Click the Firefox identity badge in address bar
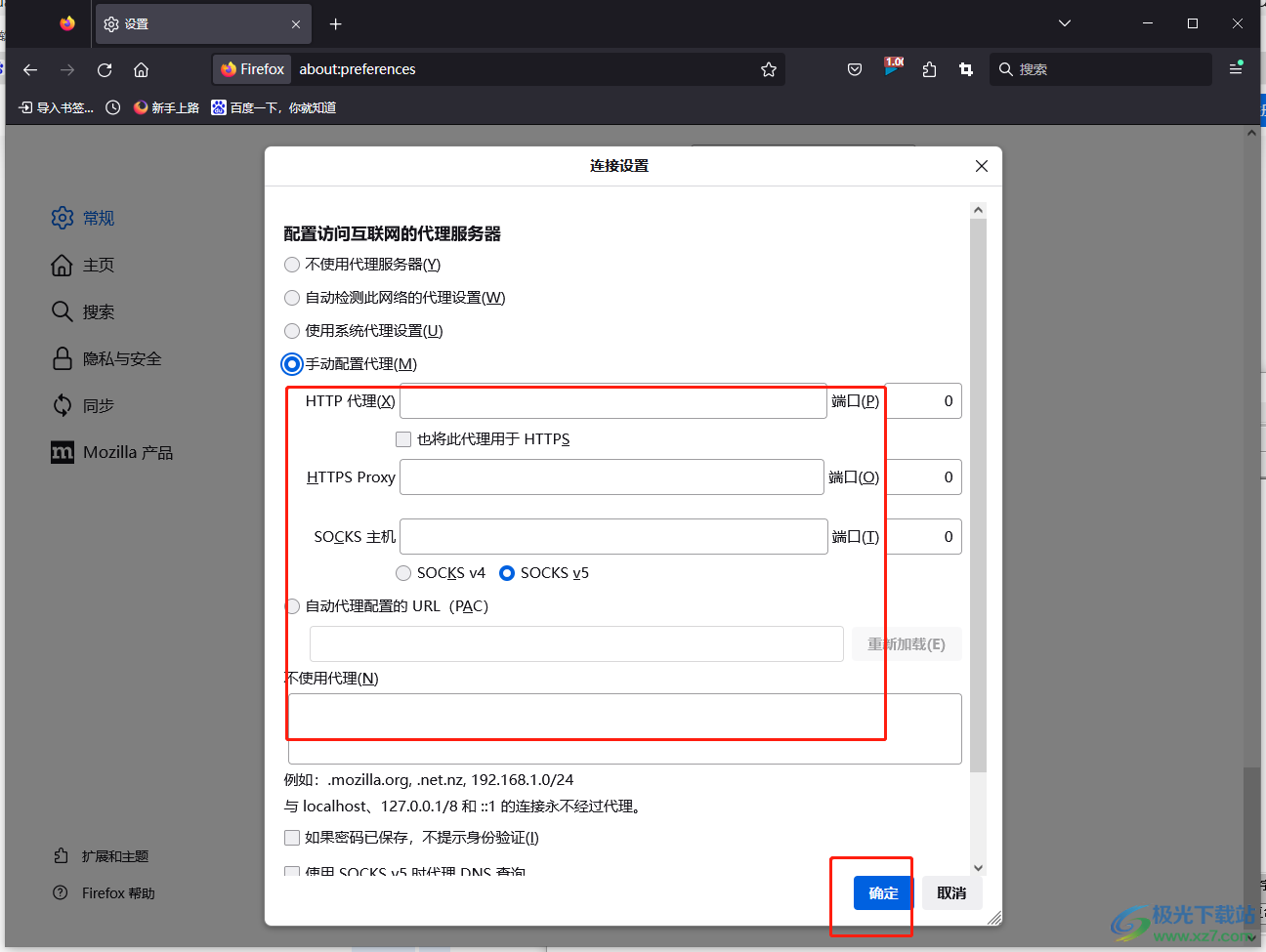1266x952 pixels. click(252, 69)
